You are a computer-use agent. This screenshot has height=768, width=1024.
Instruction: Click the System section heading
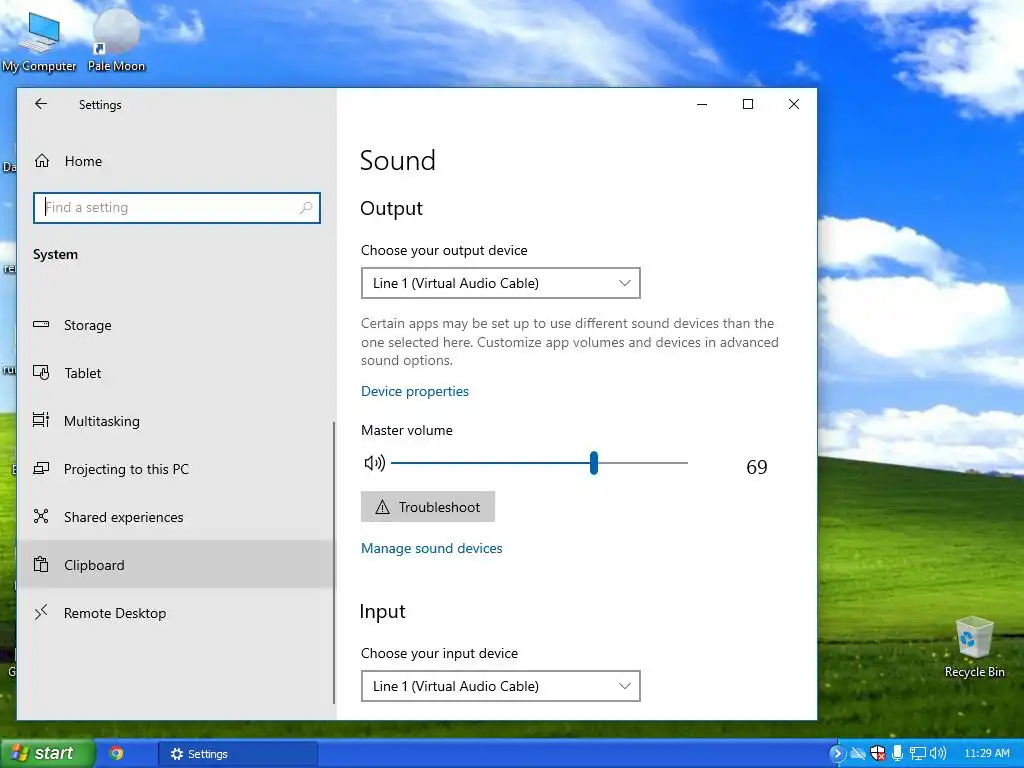56,255
